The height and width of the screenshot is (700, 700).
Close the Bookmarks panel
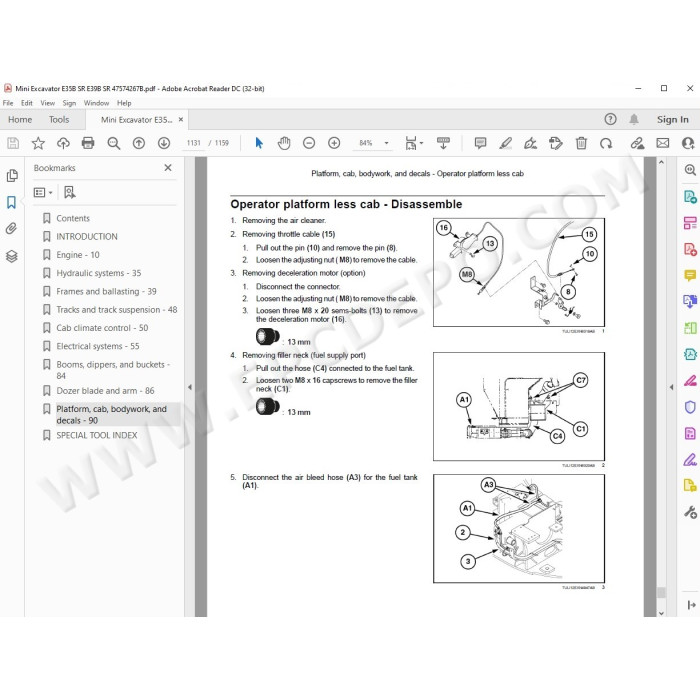point(168,168)
